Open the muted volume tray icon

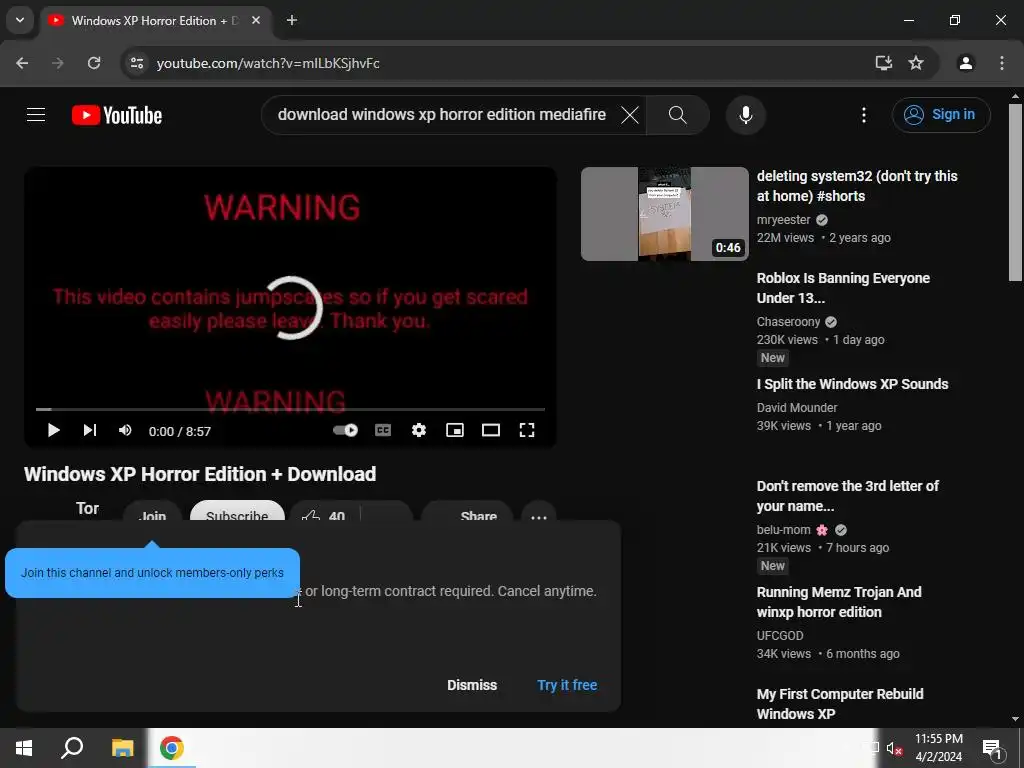tap(894, 748)
